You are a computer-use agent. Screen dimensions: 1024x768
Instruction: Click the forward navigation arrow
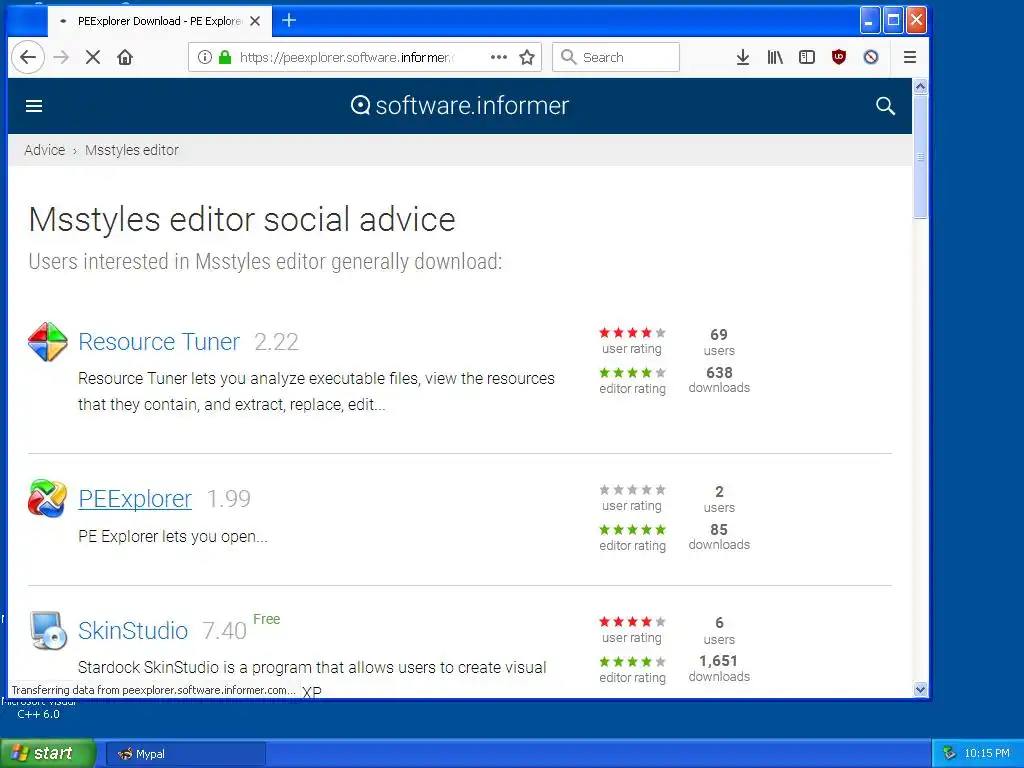click(61, 57)
